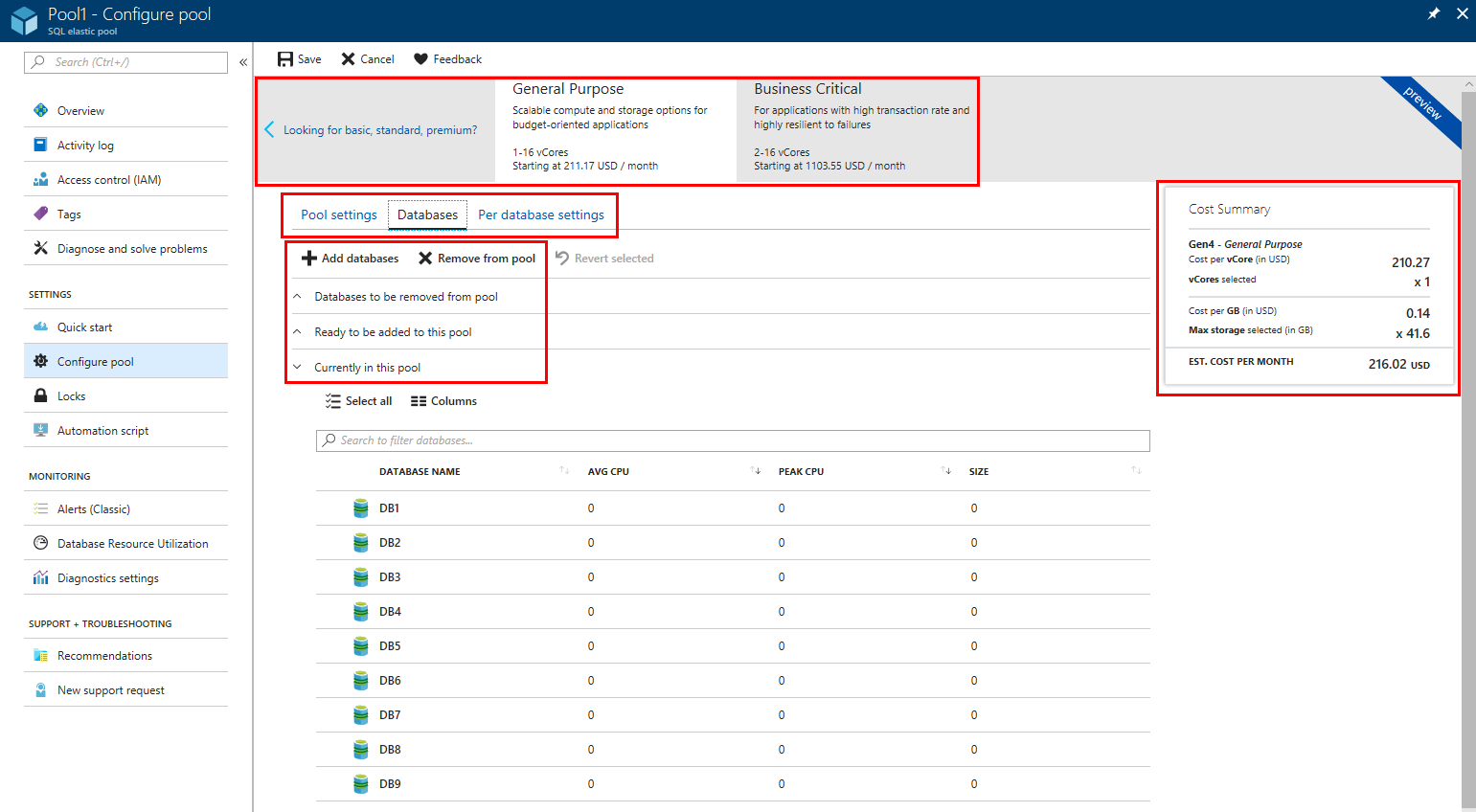The width and height of the screenshot is (1476, 812).
Task: Select the DB3 row
Action: pos(733,577)
